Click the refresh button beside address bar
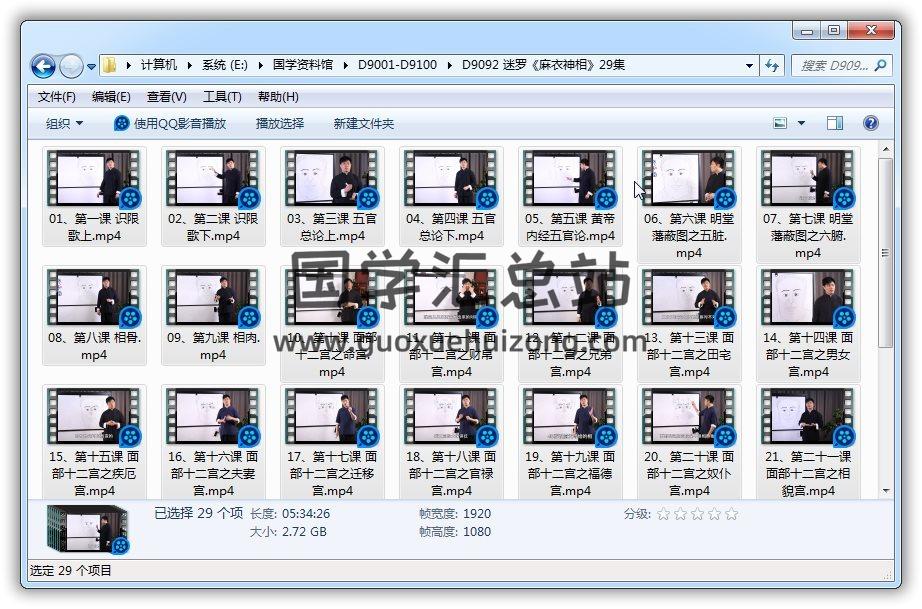Viewport: 922px width, 609px height. [x=772, y=65]
